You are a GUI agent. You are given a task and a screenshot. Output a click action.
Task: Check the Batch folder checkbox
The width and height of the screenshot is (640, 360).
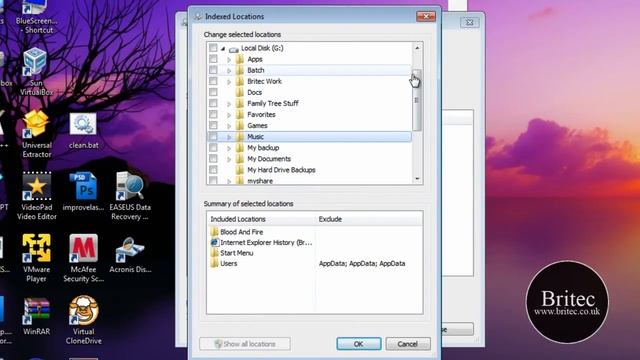tap(213, 70)
